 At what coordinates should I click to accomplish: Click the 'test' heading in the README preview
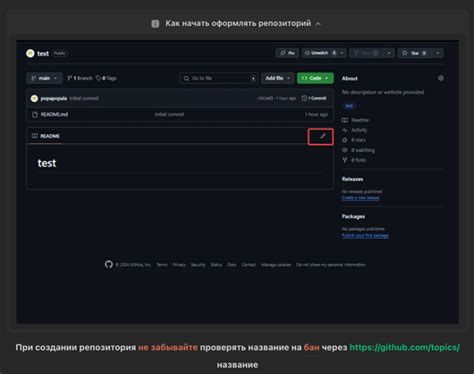(x=47, y=163)
